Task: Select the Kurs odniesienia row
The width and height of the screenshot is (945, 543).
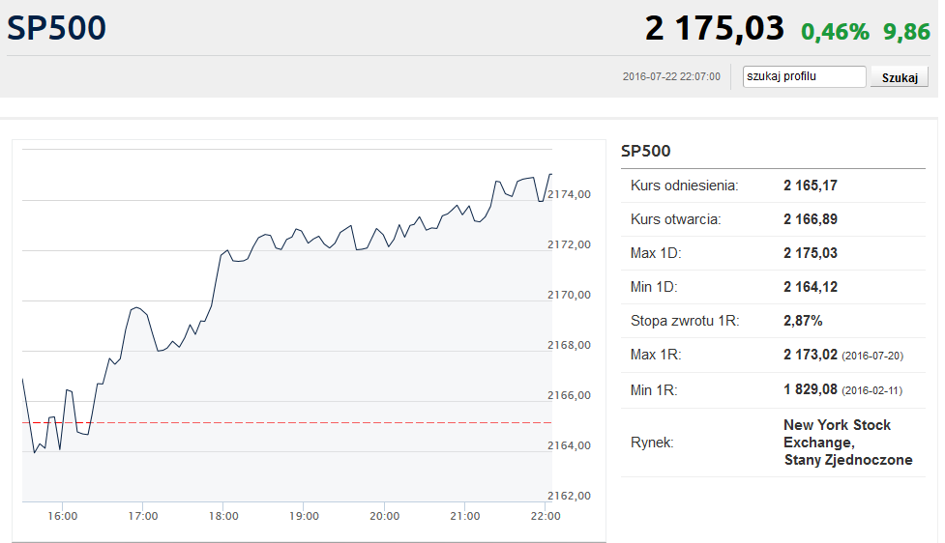Action: (x=773, y=186)
